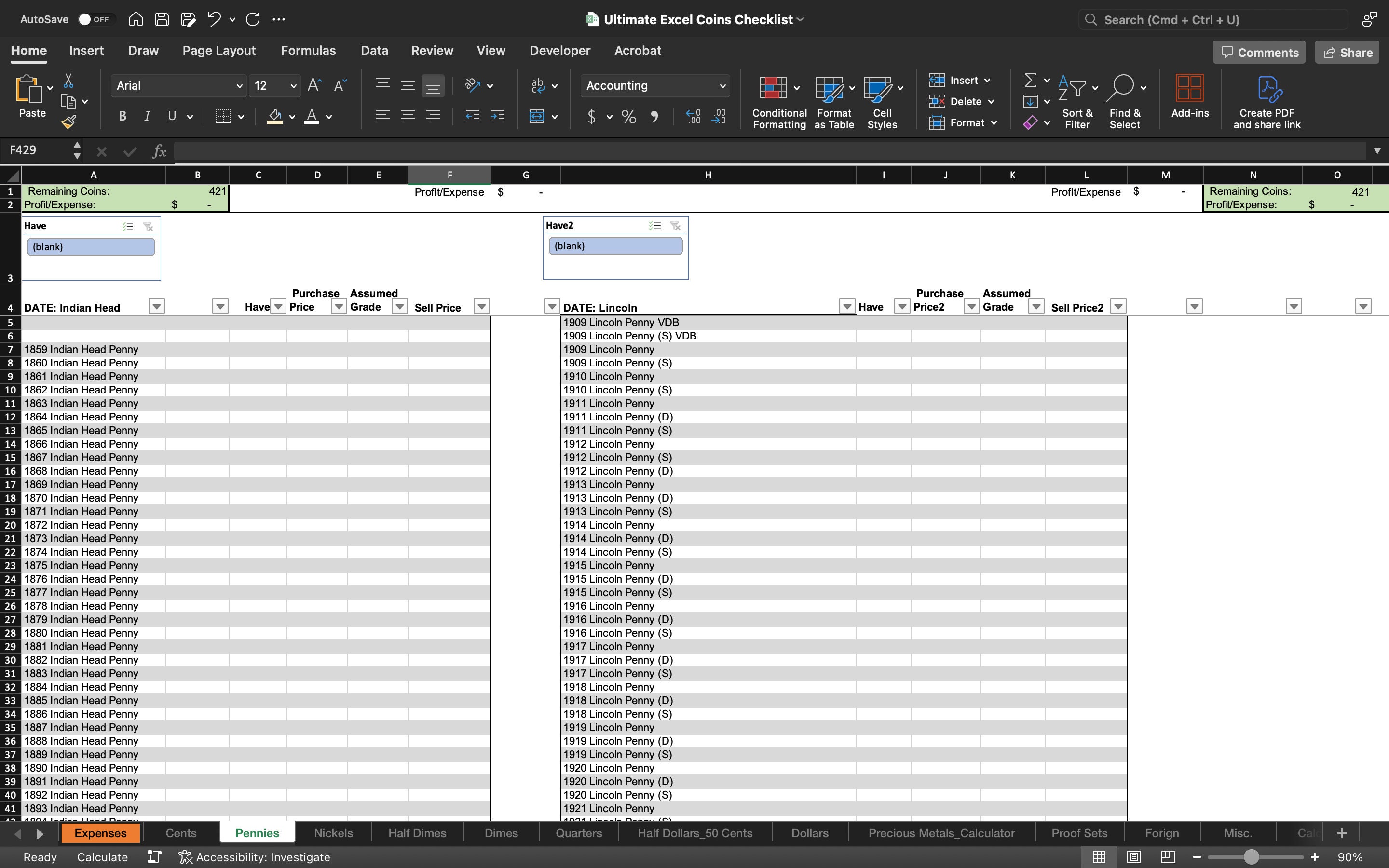The image size is (1389, 868).
Task: Apply percent style formatting
Action: pyautogui.click(x=628, y=117)
